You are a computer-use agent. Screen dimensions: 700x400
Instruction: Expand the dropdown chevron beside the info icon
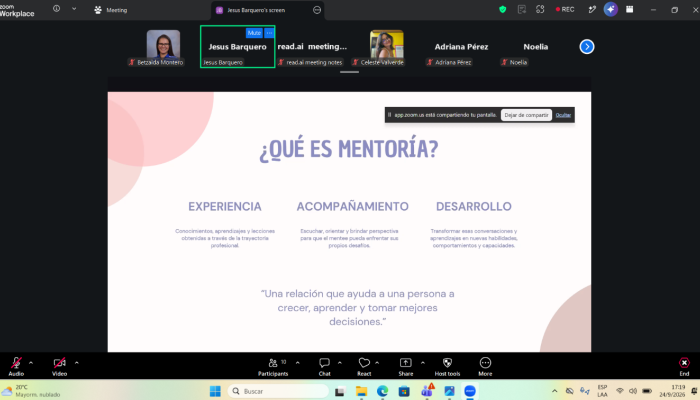74,8
